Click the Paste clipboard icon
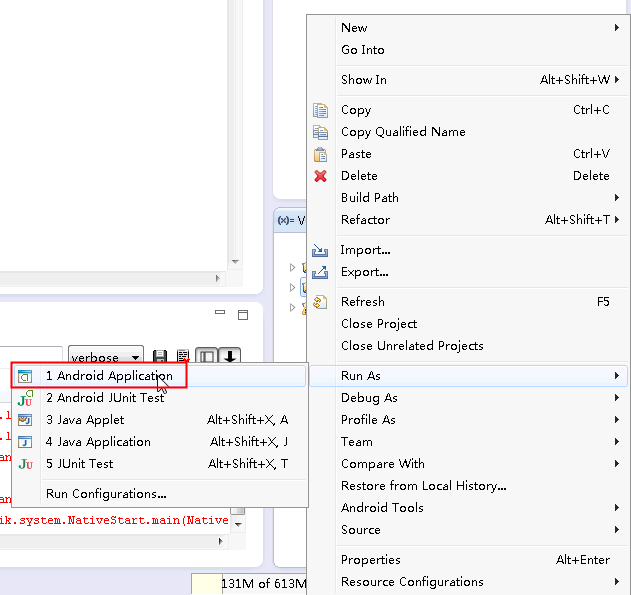This screenshot has height=595, width=631. [320, 154]
